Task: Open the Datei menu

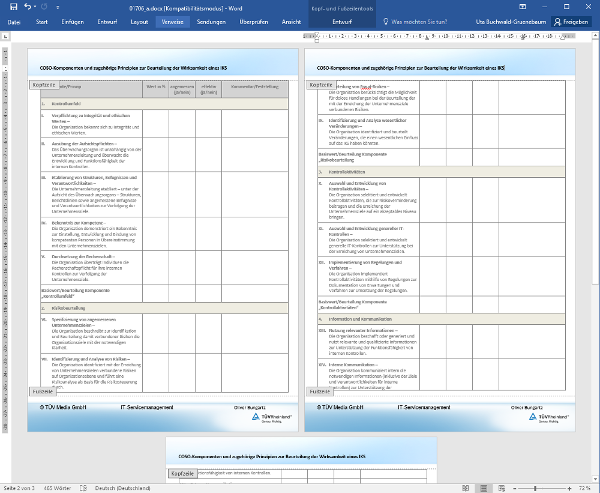Action: pos(14,20)
